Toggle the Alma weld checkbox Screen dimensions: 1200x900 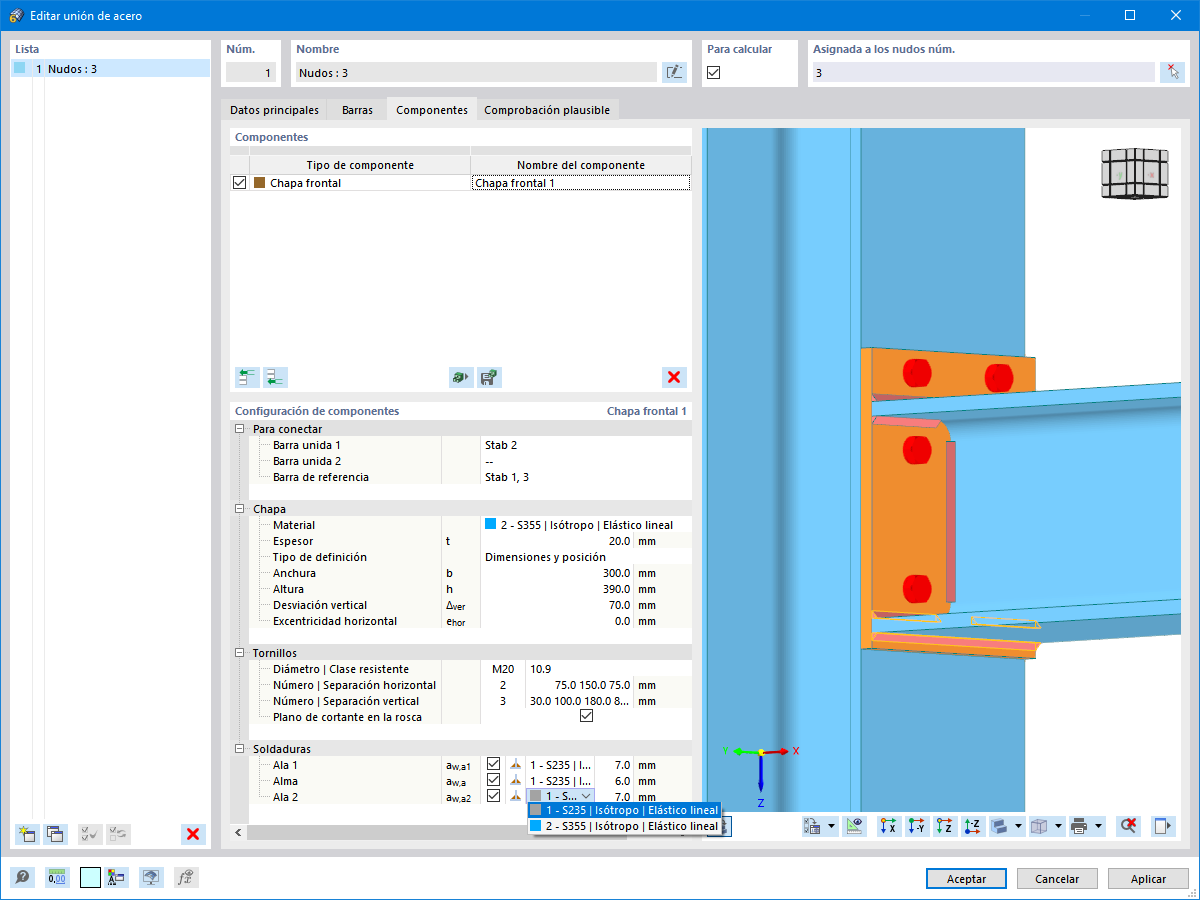[x=493, y=781]
